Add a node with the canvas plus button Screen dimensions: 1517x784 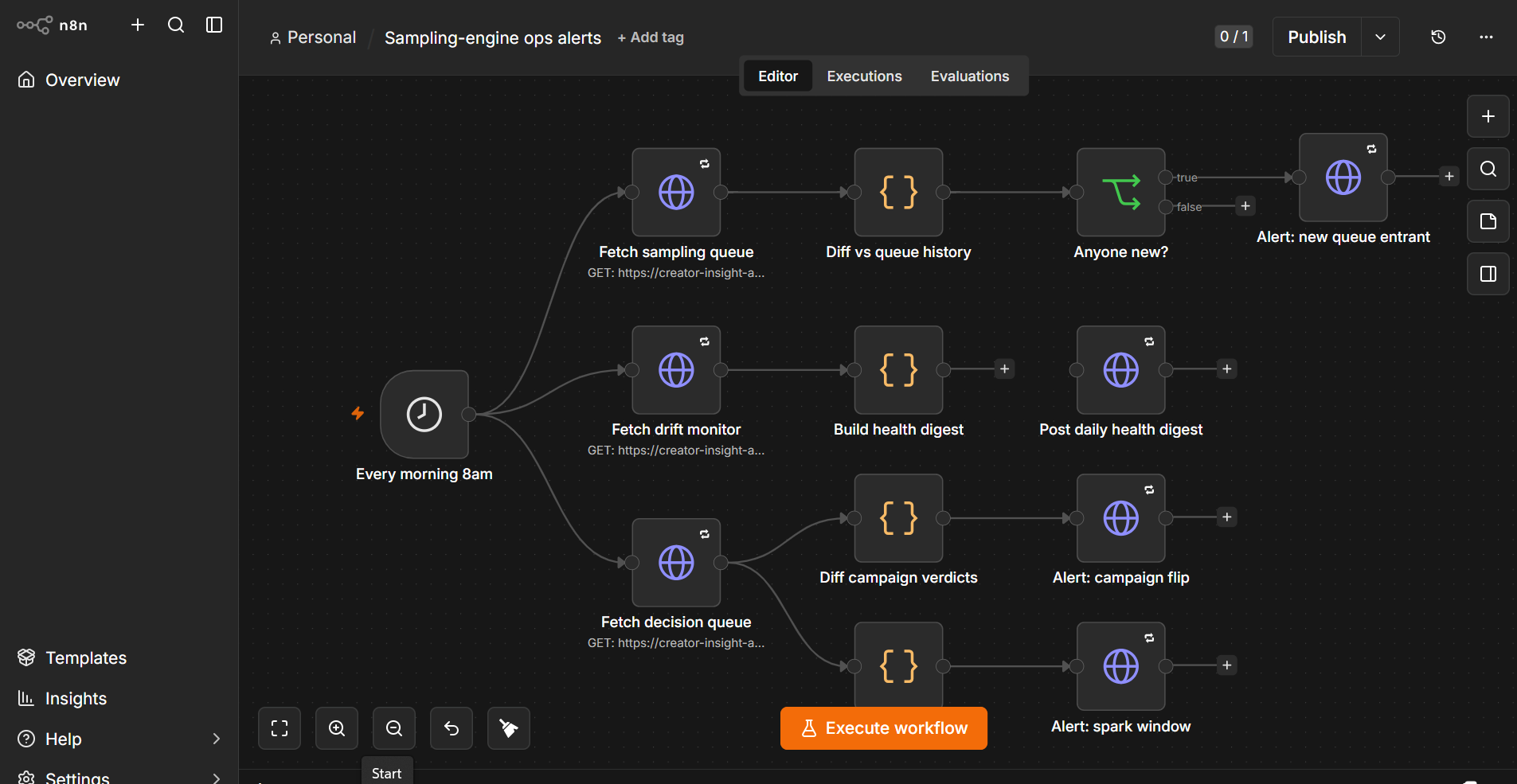pyautogui.click(x=1488, y=116)
